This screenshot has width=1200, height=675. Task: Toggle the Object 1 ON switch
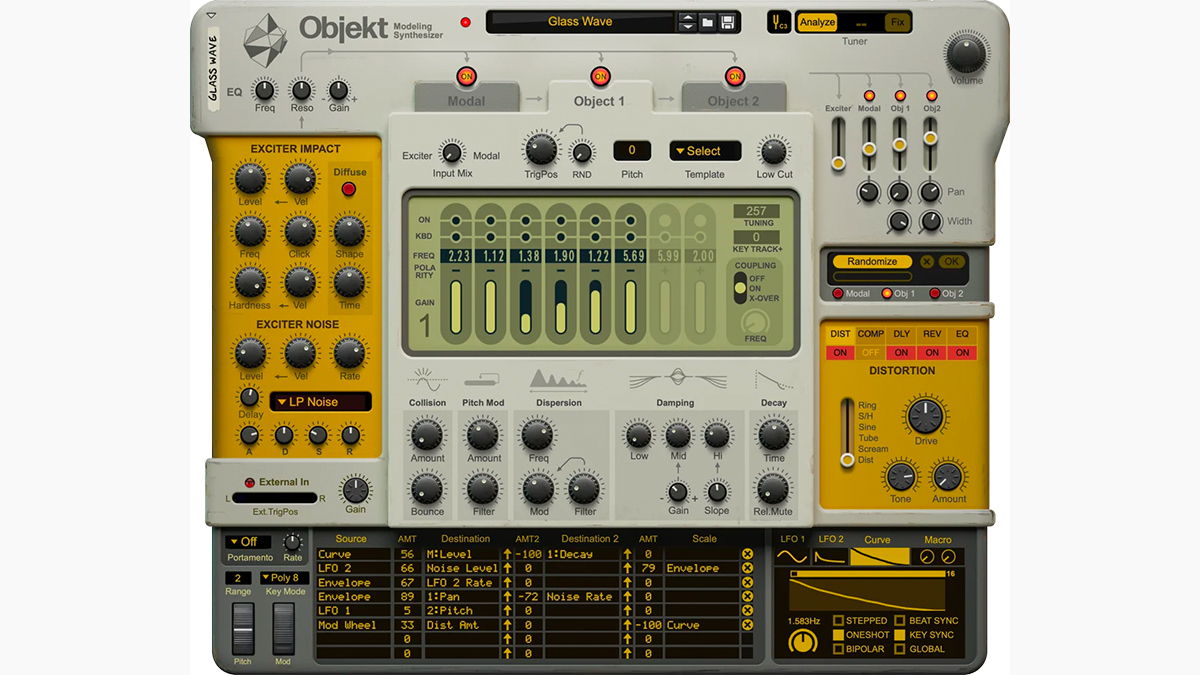click(600, 76)
